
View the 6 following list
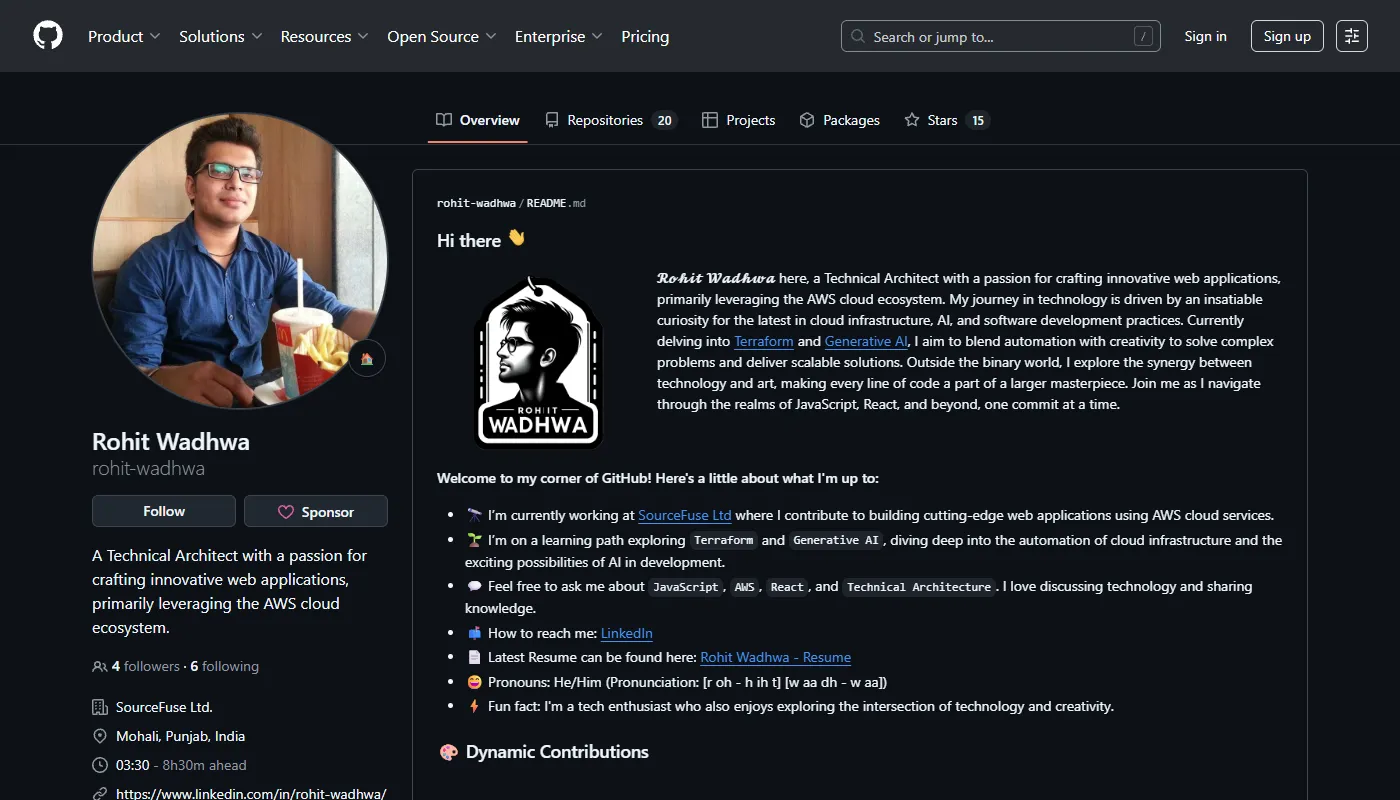point(225,666)
